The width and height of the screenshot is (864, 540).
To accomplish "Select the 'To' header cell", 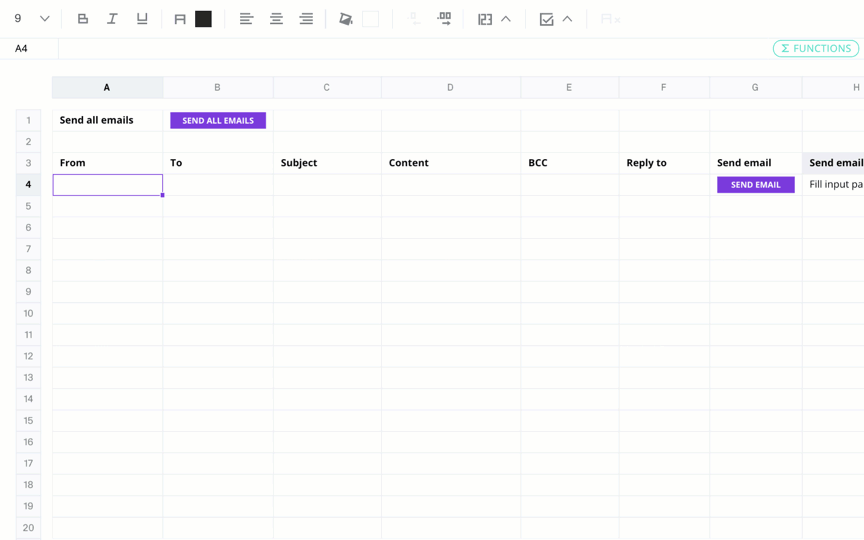I will click(218, 163).
